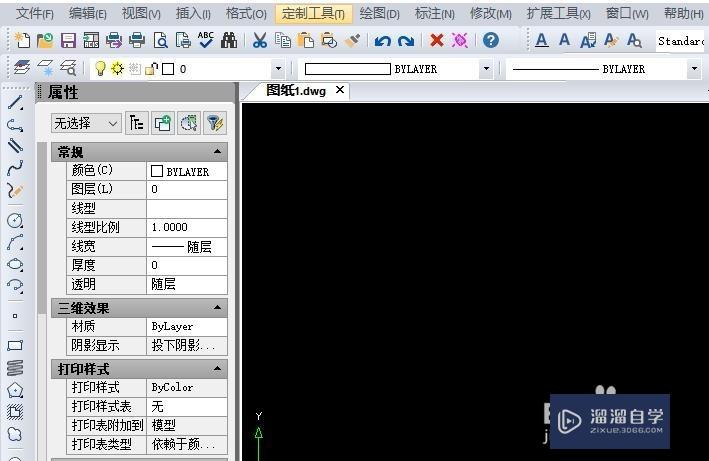Screen dimensions: 709x461
Task: Open the 修改(M) menu
Action: tap(491, 14)
